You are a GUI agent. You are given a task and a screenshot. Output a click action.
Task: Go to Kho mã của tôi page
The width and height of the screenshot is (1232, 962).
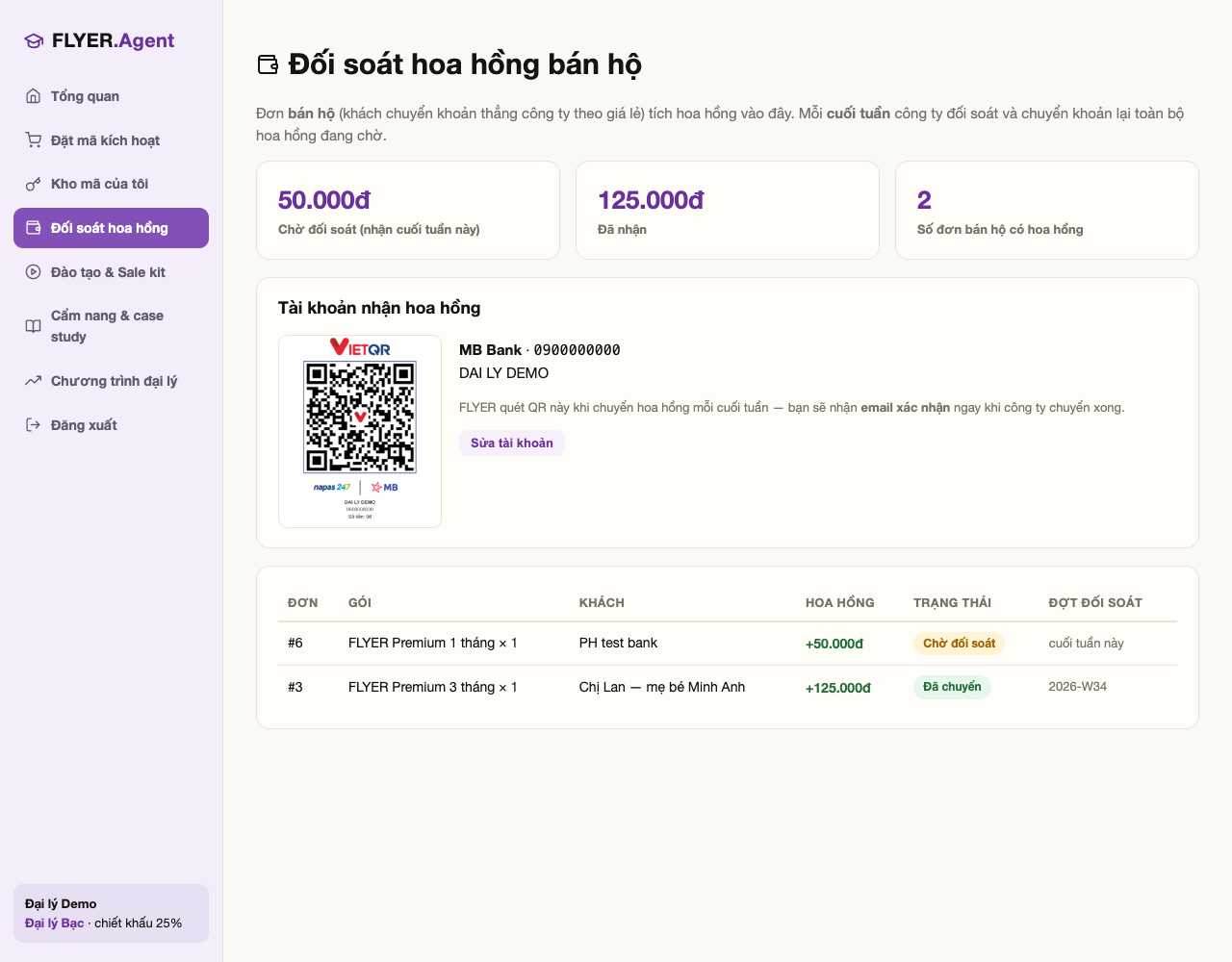(111, 184)
